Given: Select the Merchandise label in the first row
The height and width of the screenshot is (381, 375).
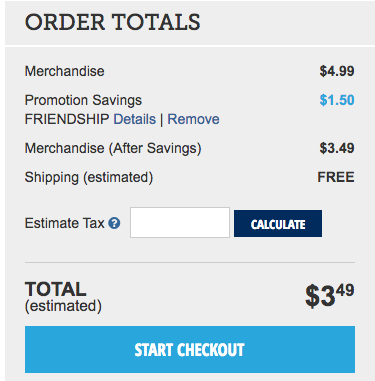Looking at the screenshot, I should tap(65, 71).
